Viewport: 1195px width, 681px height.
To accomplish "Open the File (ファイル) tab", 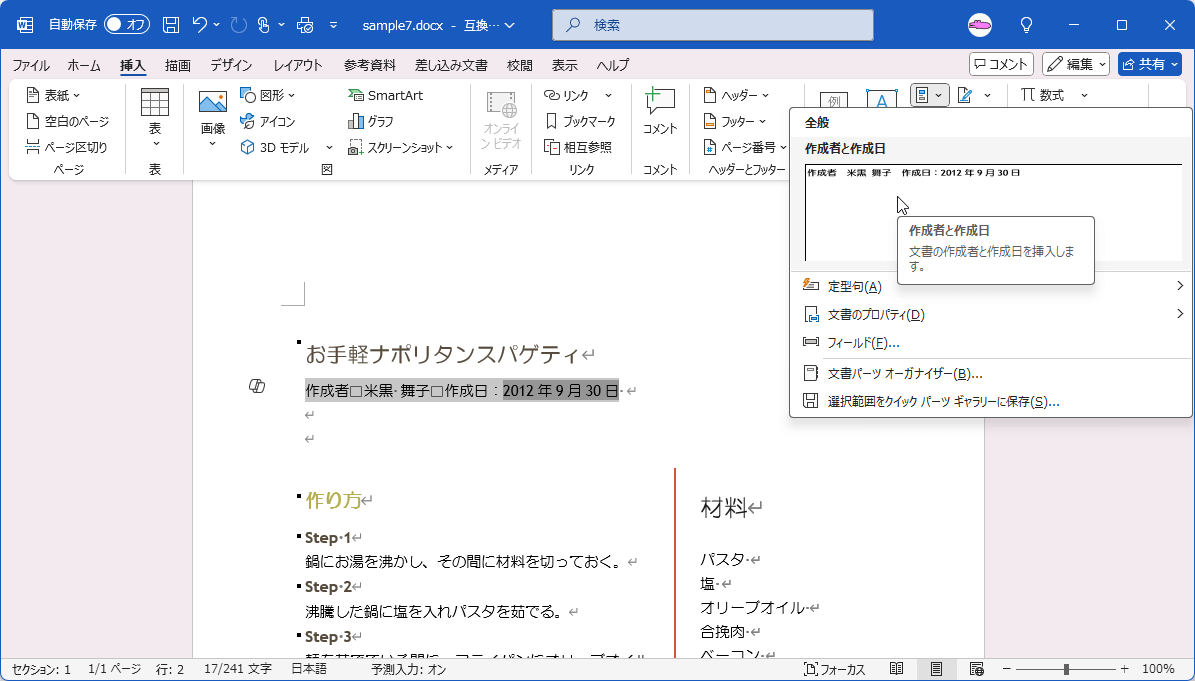I will coord(30,66).
